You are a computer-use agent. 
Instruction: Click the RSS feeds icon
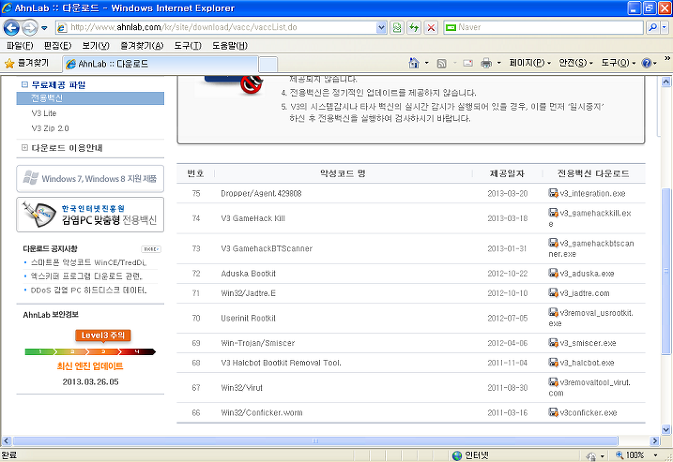point(441,64)
